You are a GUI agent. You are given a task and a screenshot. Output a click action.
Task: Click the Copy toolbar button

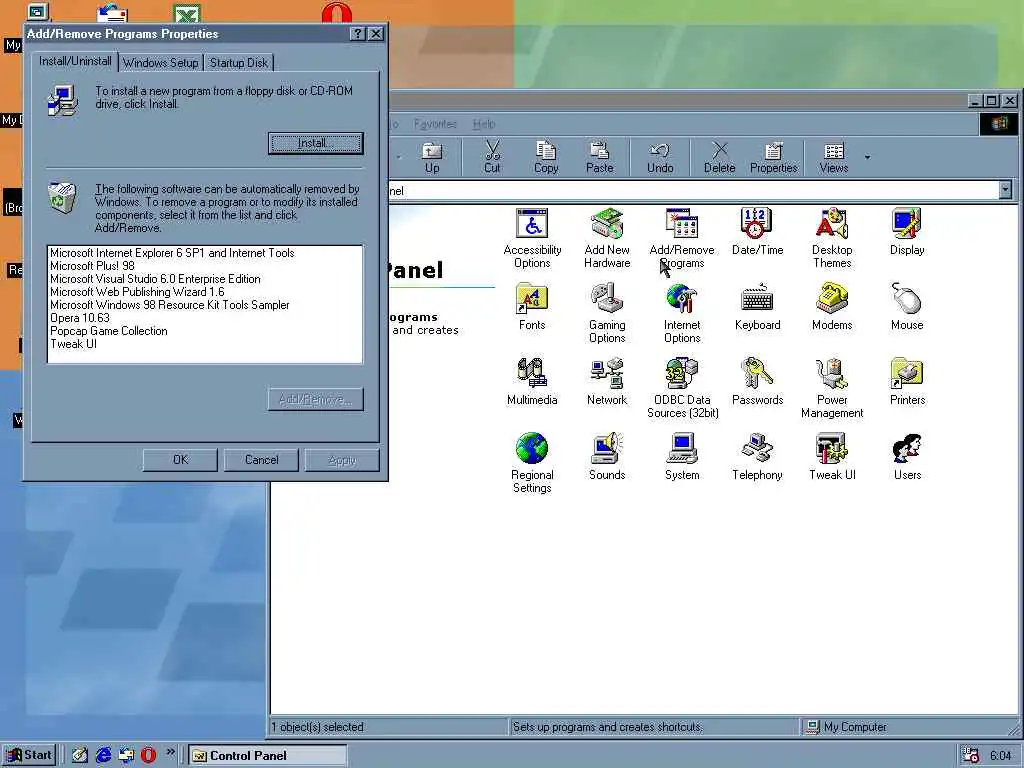point(546,158)
